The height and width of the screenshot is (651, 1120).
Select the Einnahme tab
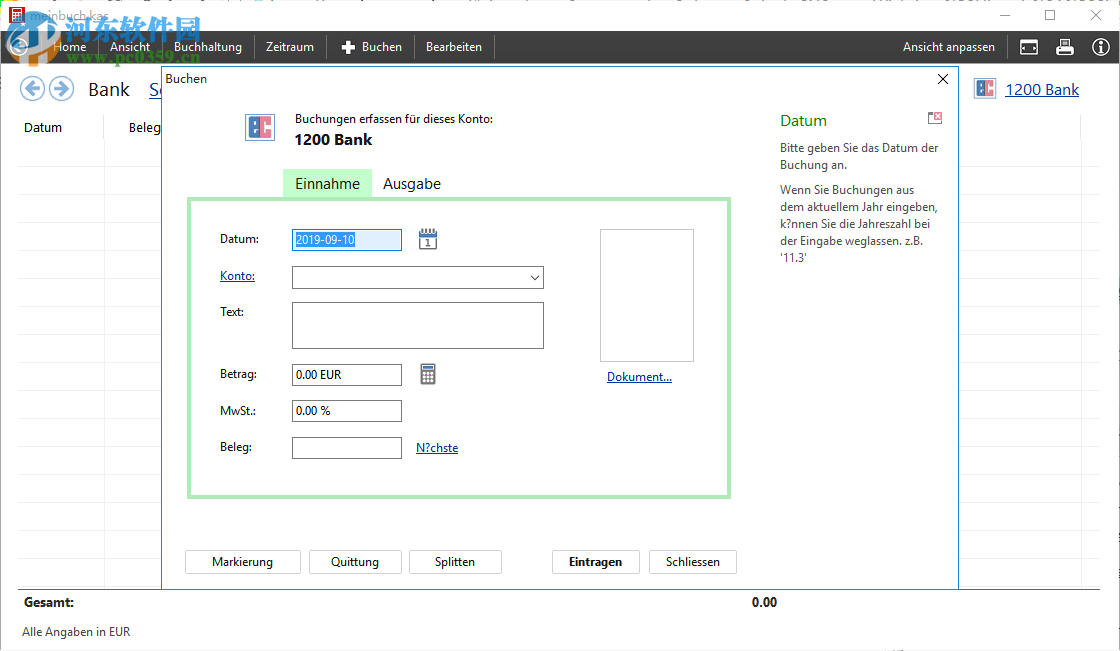[327, 184]
